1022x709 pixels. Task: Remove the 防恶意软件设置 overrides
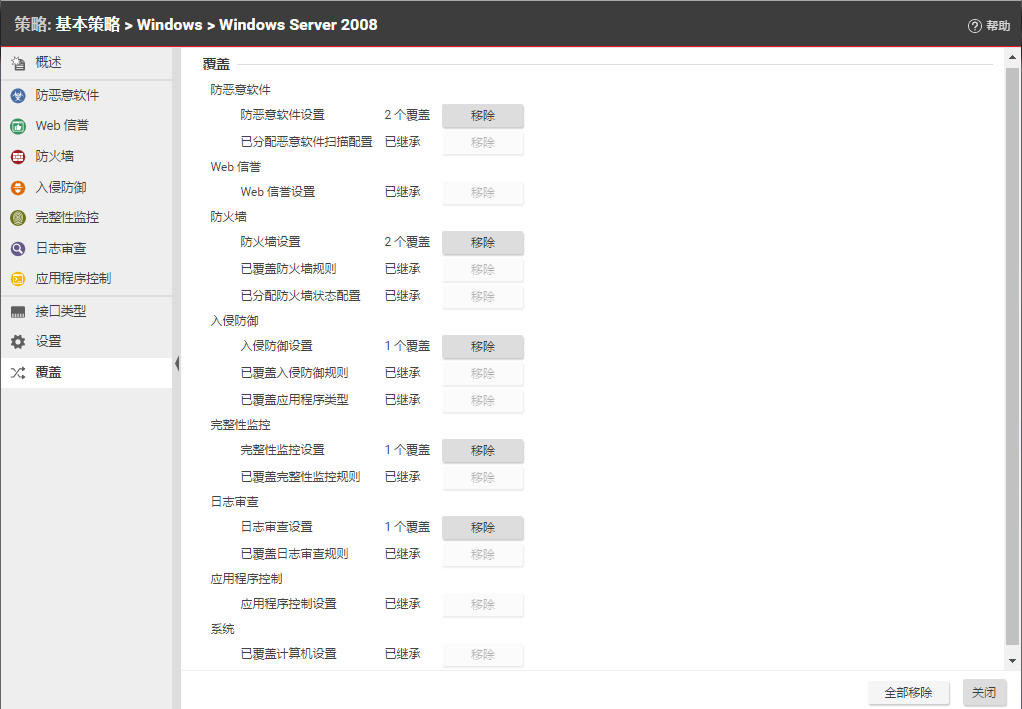(x=483, y=116)
